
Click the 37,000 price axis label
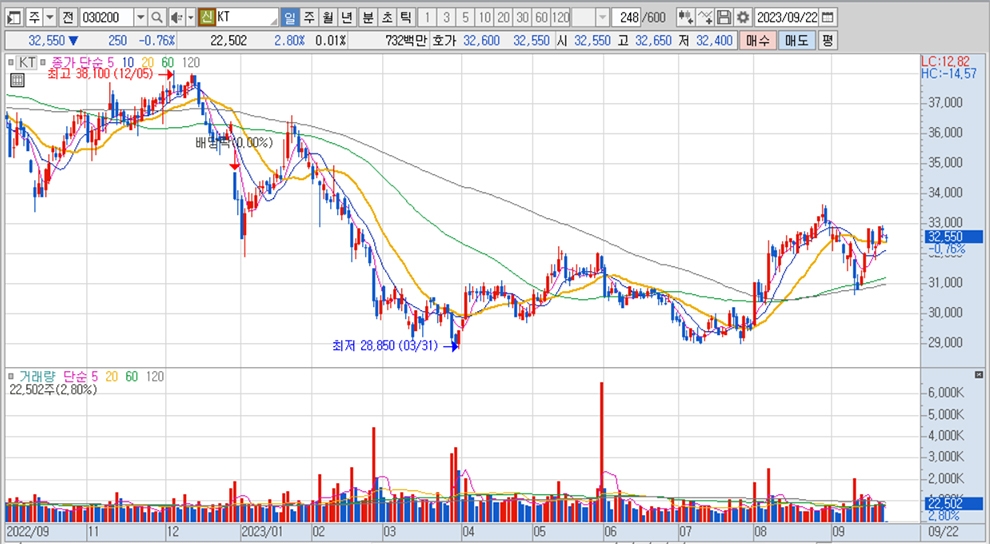(945, 102)
